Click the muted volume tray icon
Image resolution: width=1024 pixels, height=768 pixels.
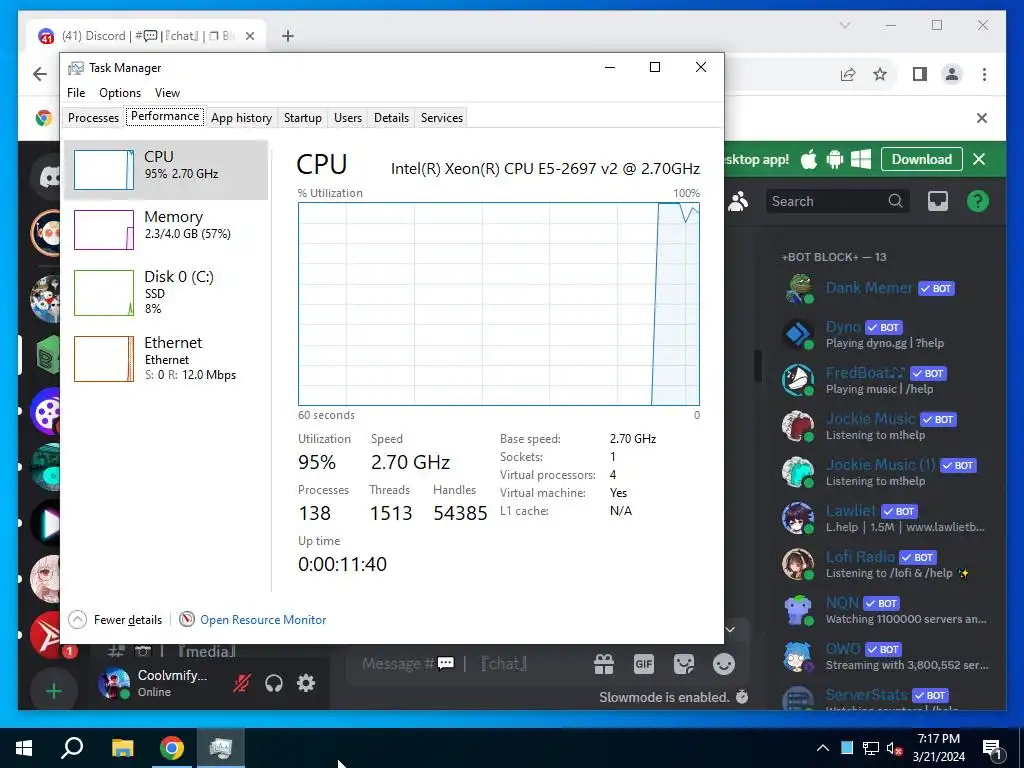click(894, 748)
